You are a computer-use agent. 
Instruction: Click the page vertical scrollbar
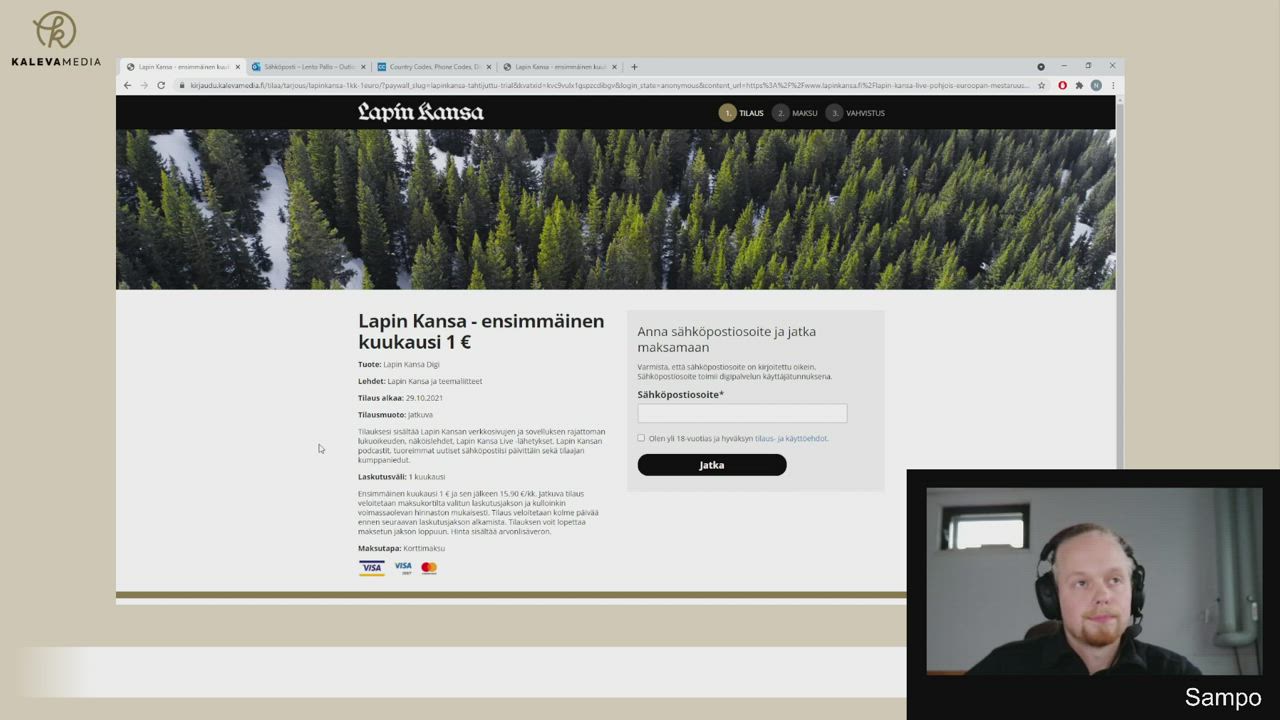point(1120,280)
